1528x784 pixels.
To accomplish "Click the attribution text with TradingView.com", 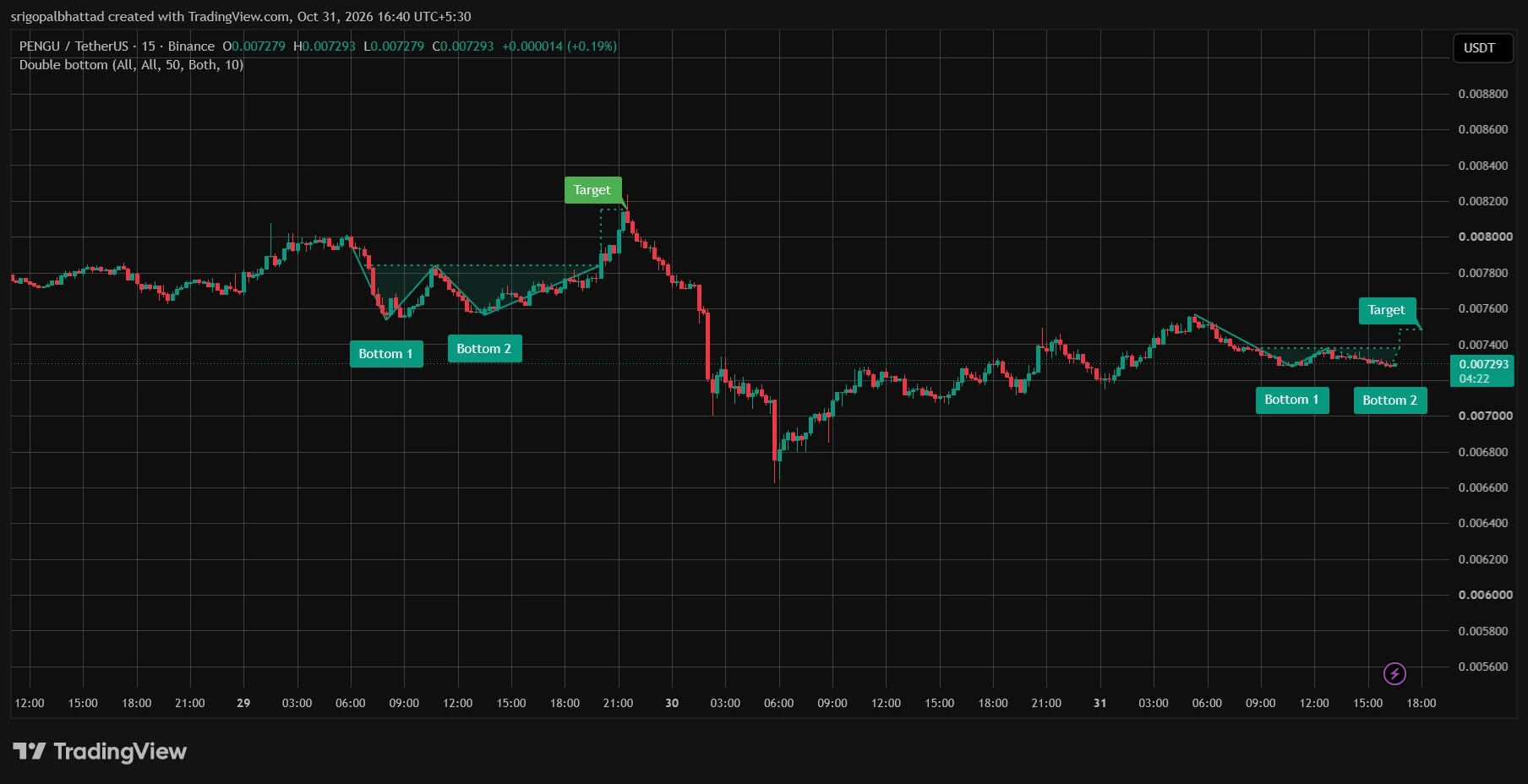I will [x=241, y=17].
